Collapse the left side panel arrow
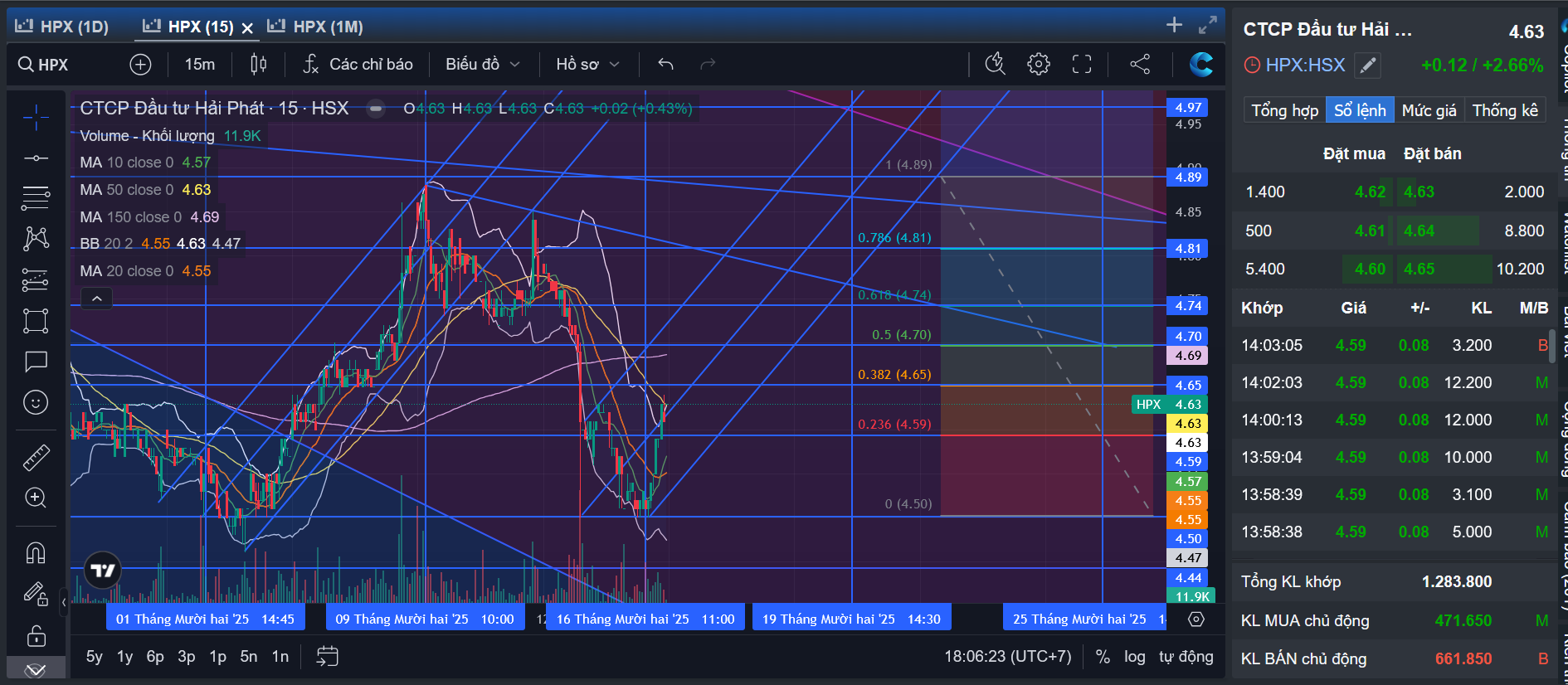The width and height of the screenshot is (1568, 685). point(64,602)
